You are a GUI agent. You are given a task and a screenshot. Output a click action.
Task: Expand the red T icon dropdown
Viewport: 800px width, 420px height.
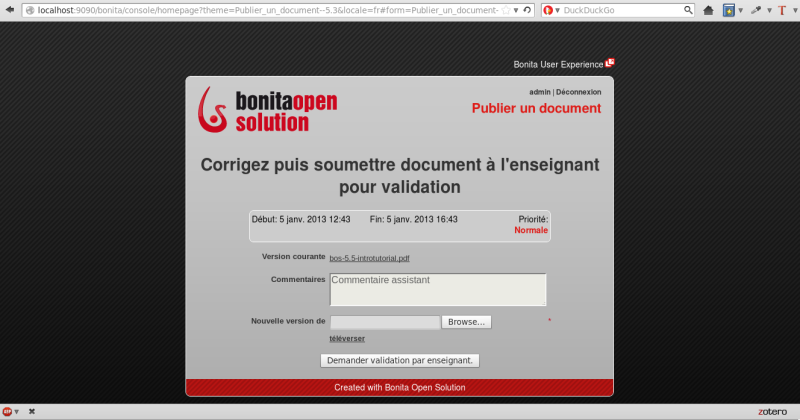click(795, 10)
